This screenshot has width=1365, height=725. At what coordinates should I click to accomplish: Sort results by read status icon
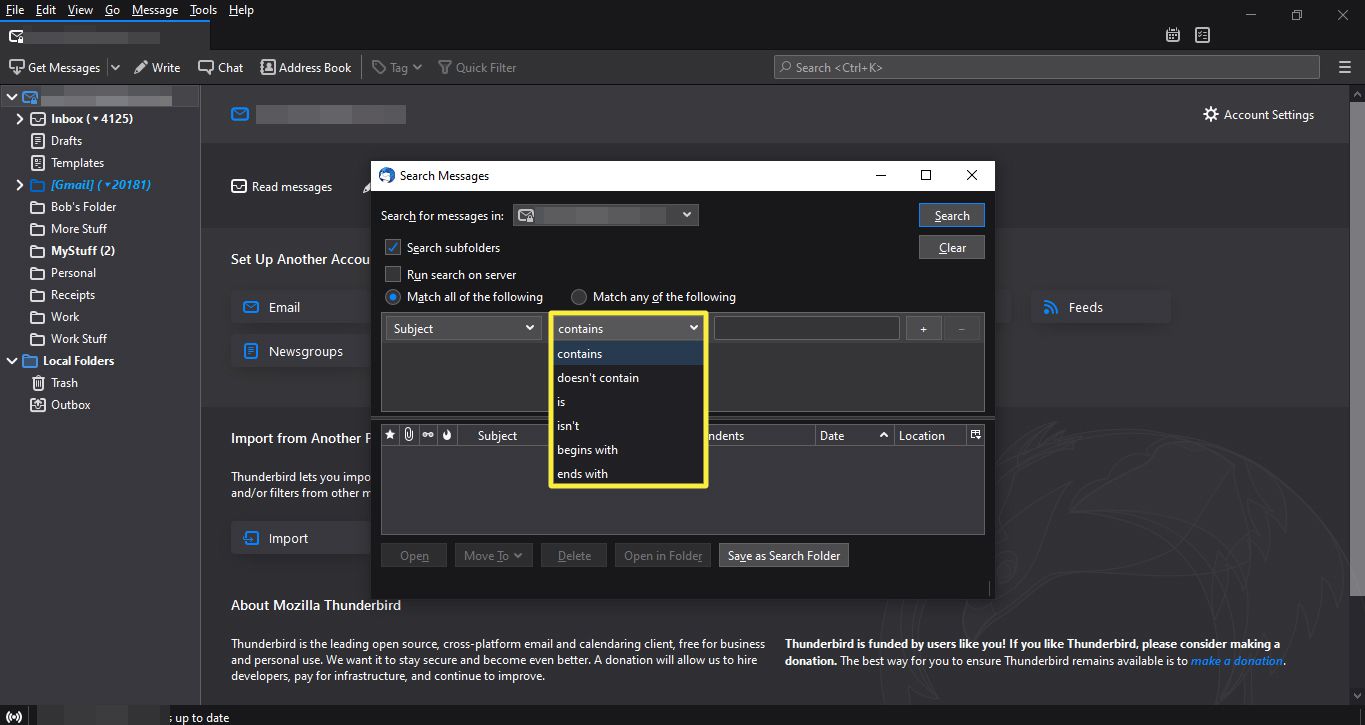pyautogui.click(x=428, y=435)
